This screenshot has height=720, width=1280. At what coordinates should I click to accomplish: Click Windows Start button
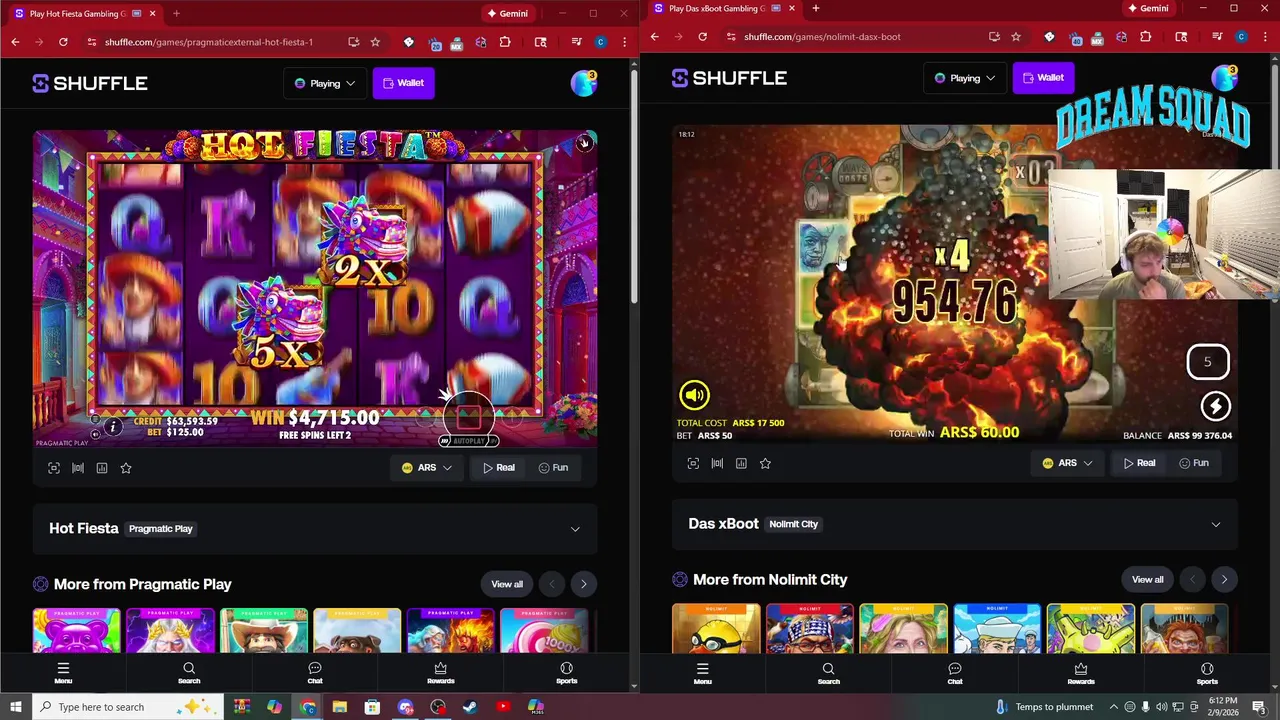click(x=16, y=707)
